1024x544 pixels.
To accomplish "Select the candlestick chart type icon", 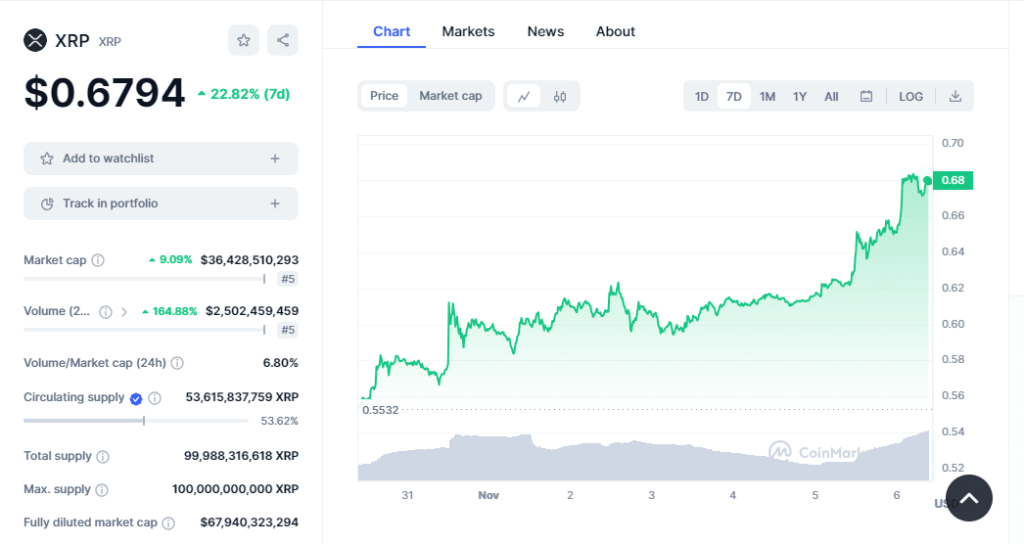I will click(x=560, y=97).
